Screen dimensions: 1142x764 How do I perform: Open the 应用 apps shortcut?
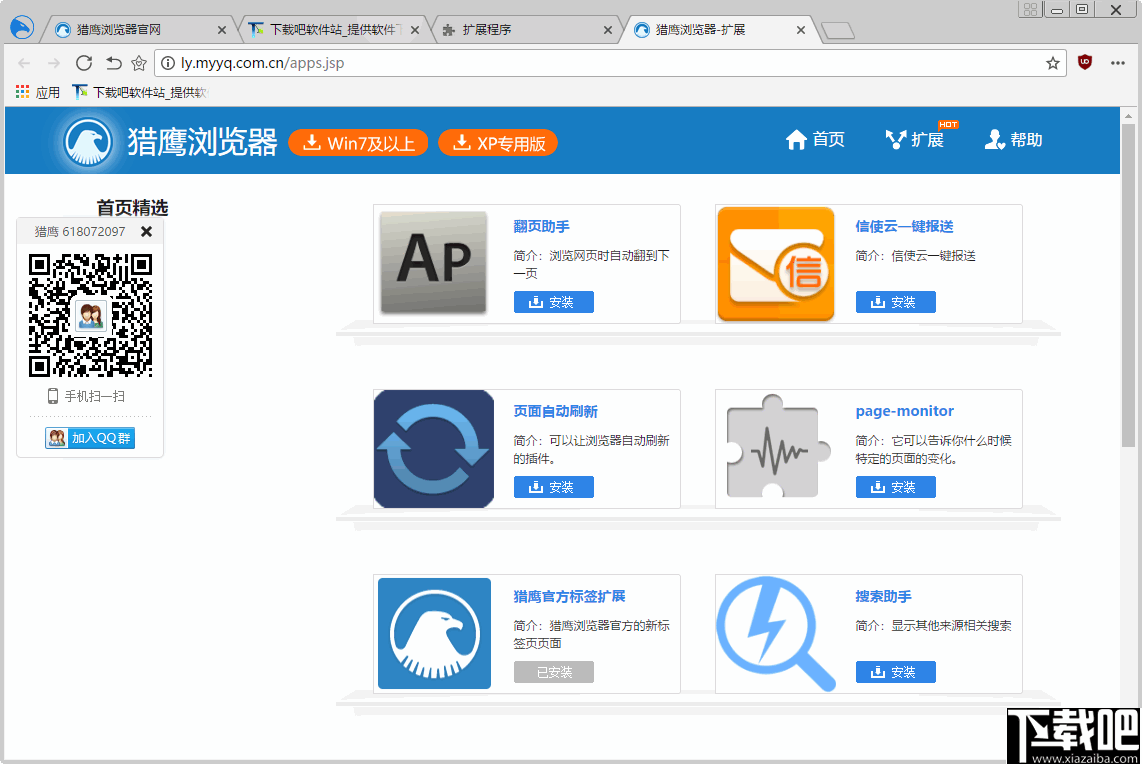tap(37, 92)
